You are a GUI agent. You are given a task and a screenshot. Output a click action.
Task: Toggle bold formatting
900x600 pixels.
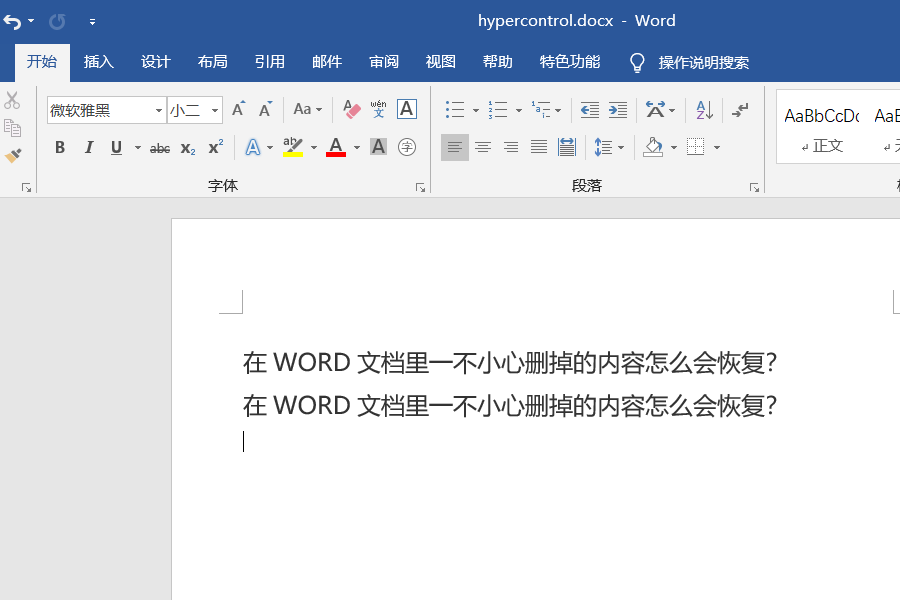60,148
